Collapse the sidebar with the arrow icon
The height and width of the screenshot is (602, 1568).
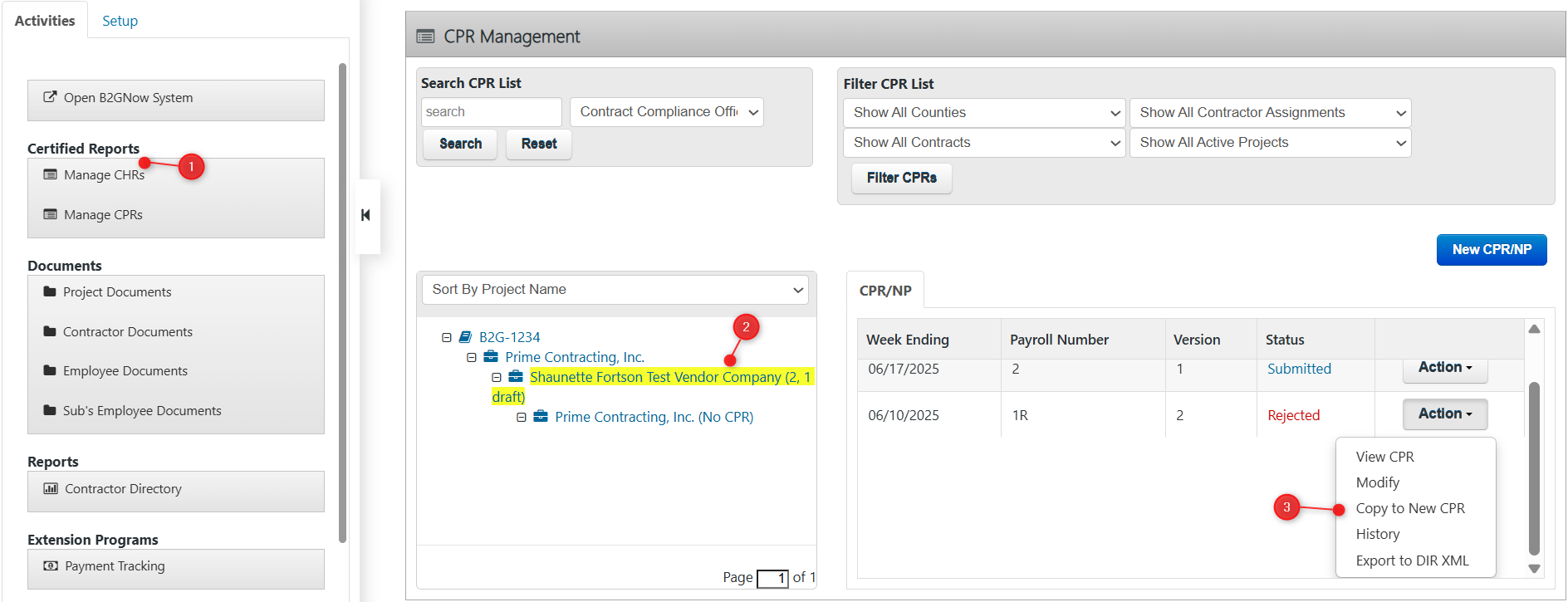365,215
